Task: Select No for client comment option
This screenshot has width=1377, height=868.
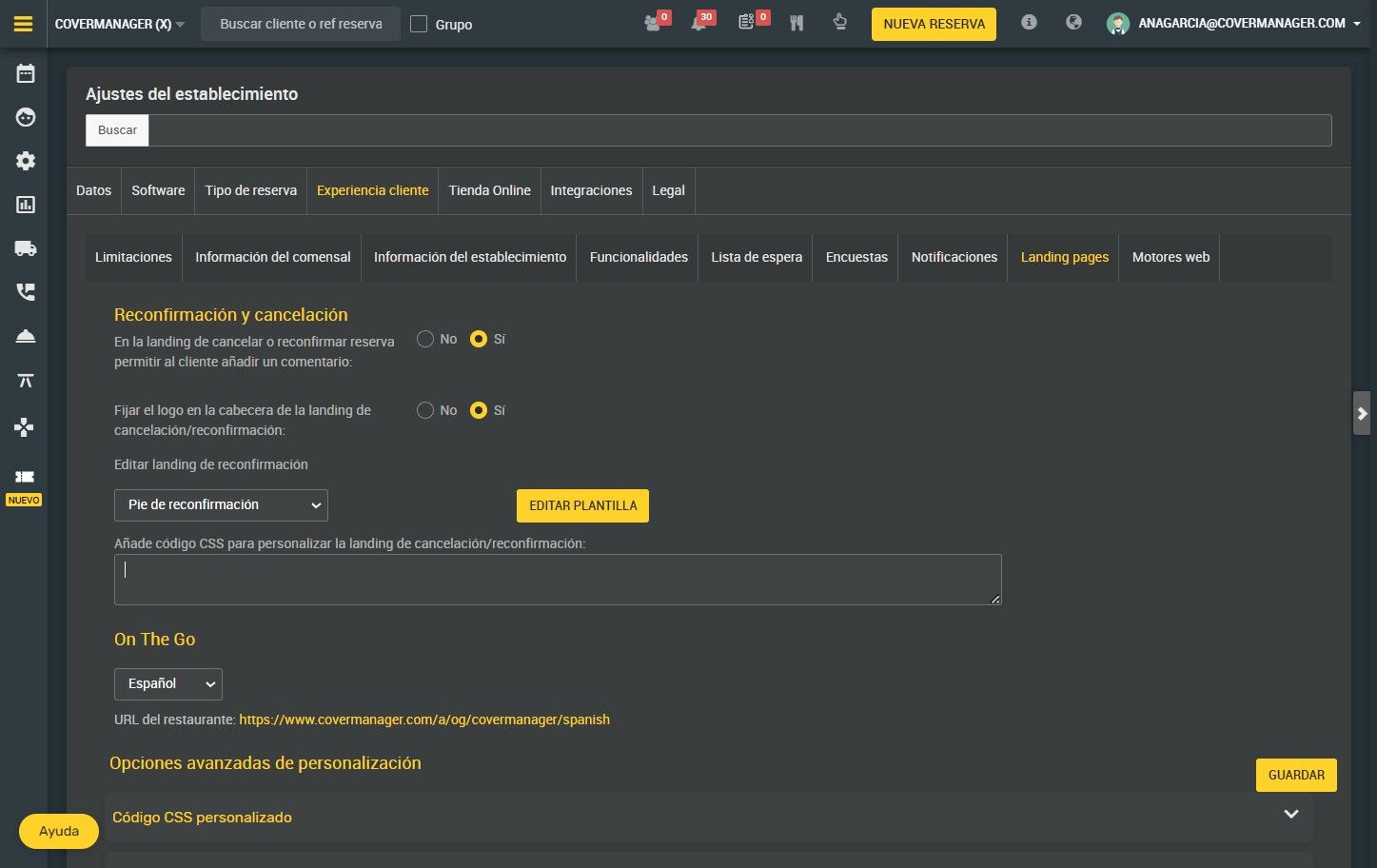Action: [x=425, y=339]
